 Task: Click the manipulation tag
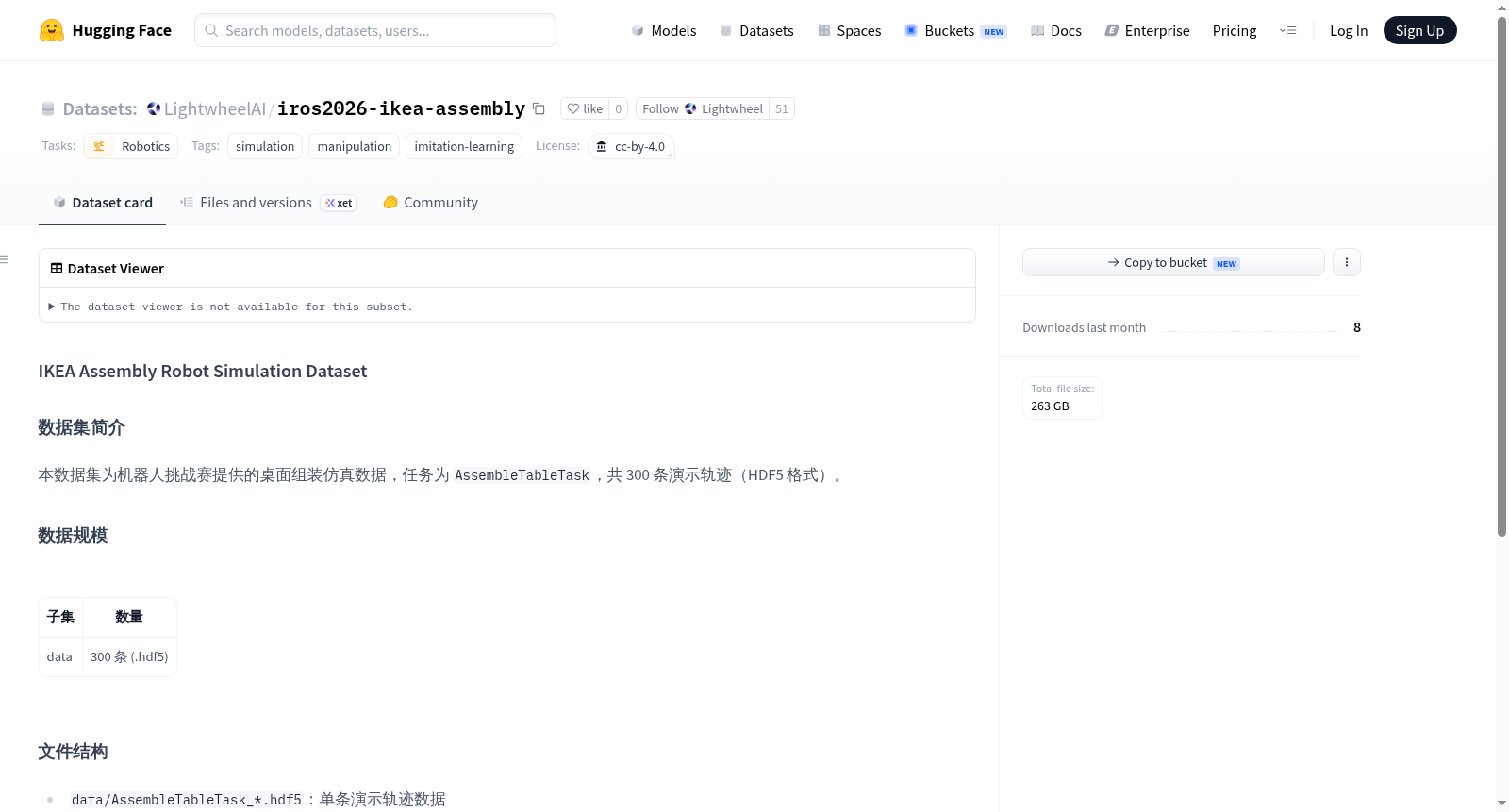[x=355, y=146]
